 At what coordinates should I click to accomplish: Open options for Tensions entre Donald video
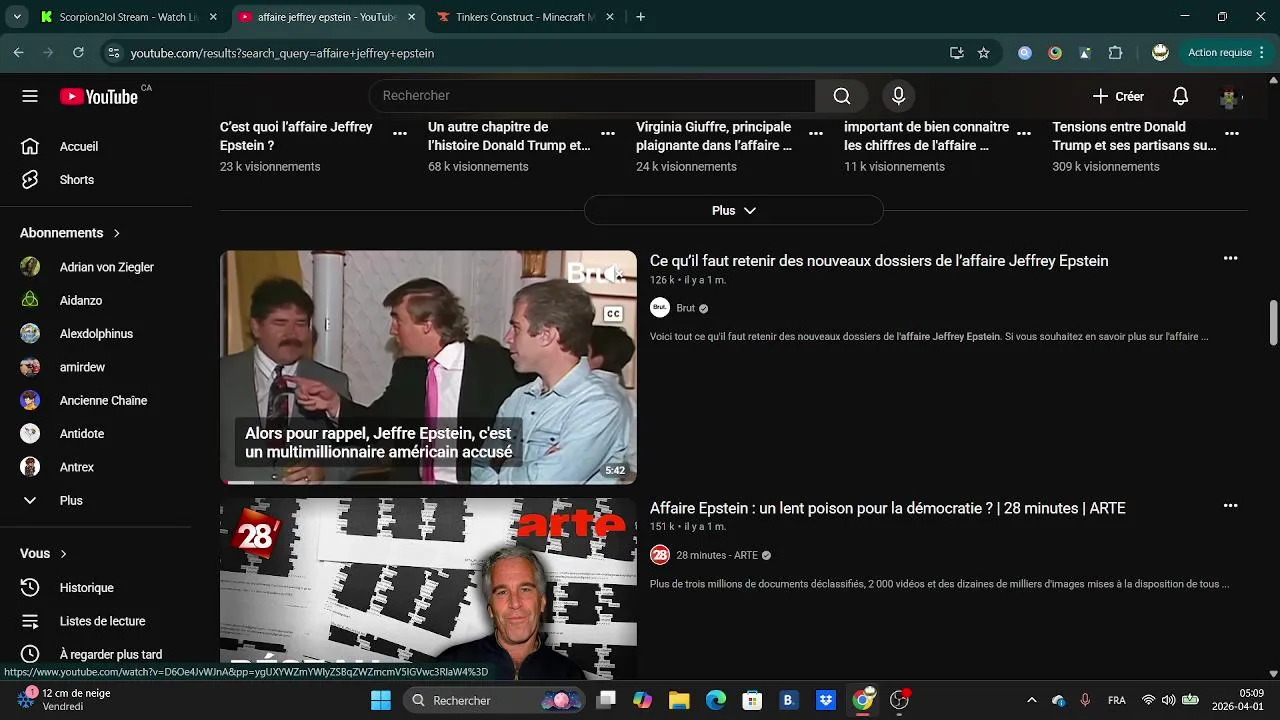click(x=1232, y=133)
